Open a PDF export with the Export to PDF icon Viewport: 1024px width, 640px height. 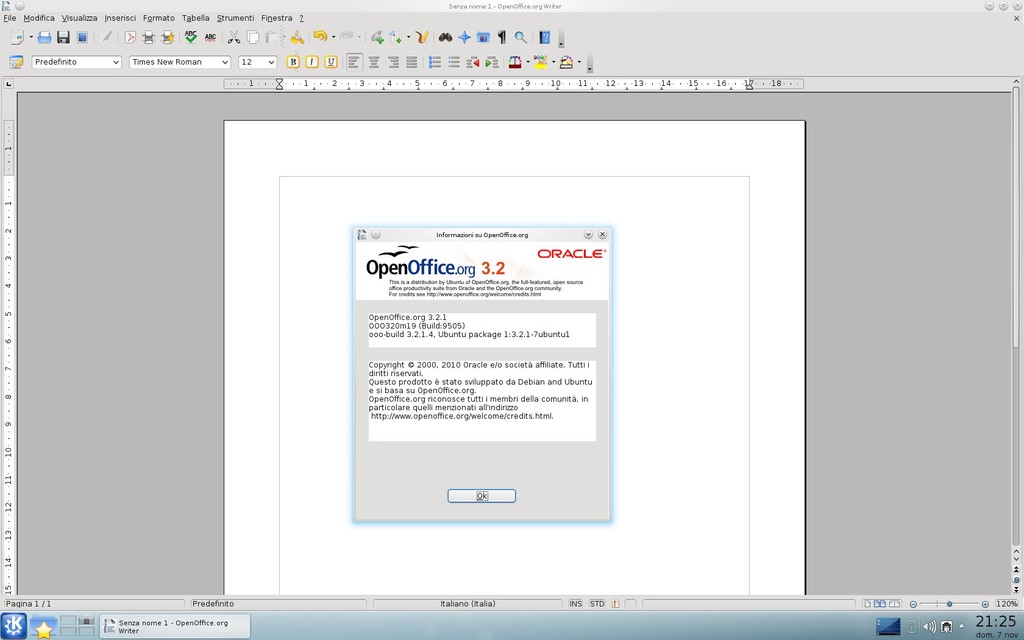coord(130,37)
